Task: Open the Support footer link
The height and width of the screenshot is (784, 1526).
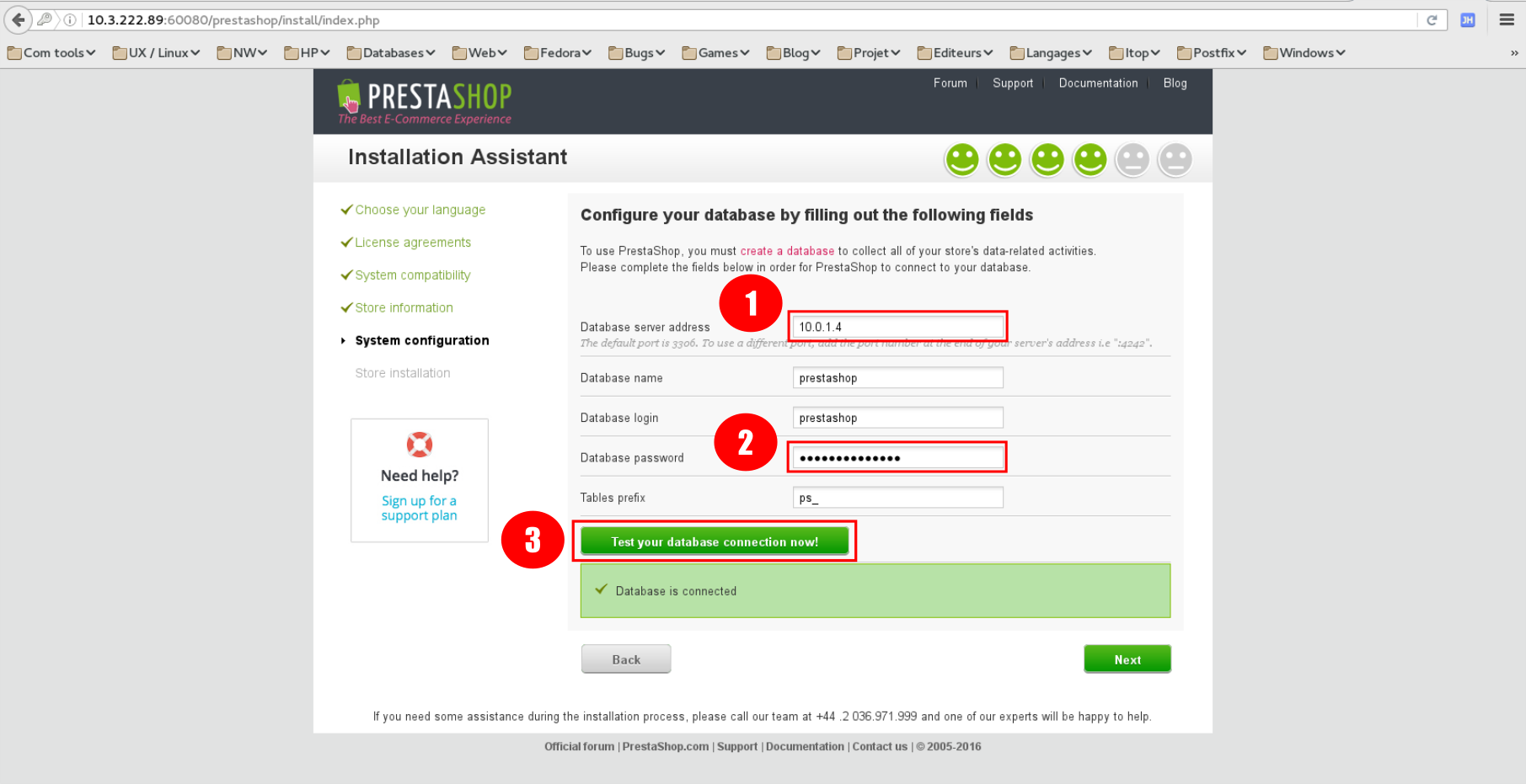Action: click(x=737, y=746)
